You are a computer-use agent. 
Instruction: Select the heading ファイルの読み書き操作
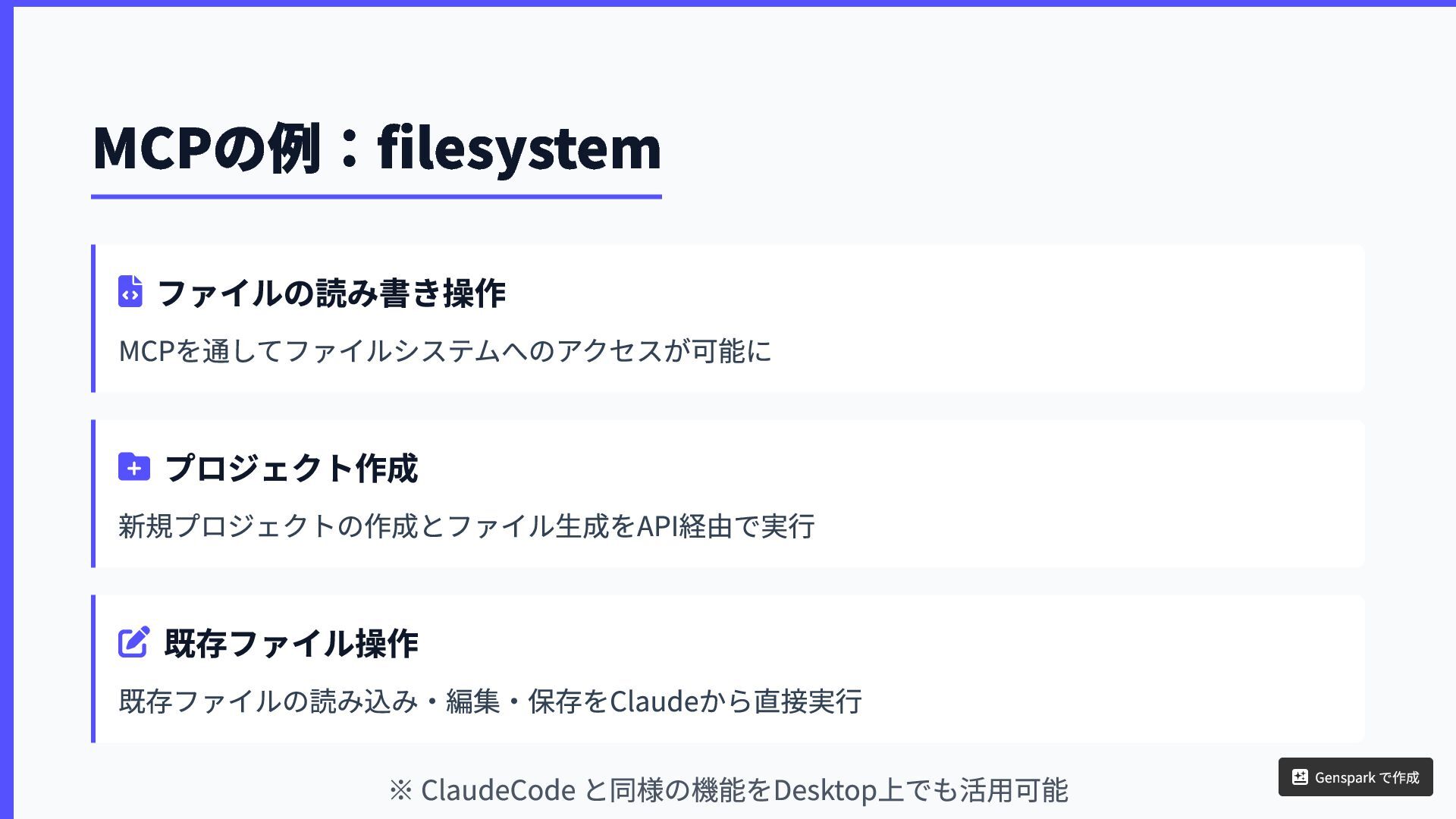331,293
